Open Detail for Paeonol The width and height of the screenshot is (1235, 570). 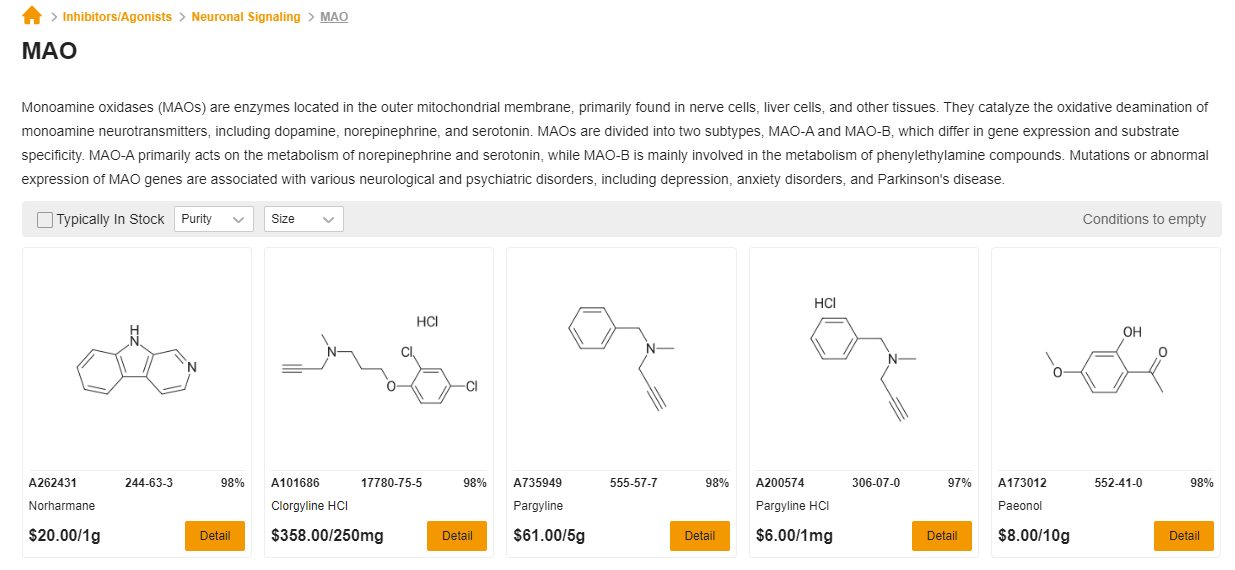1184,536
